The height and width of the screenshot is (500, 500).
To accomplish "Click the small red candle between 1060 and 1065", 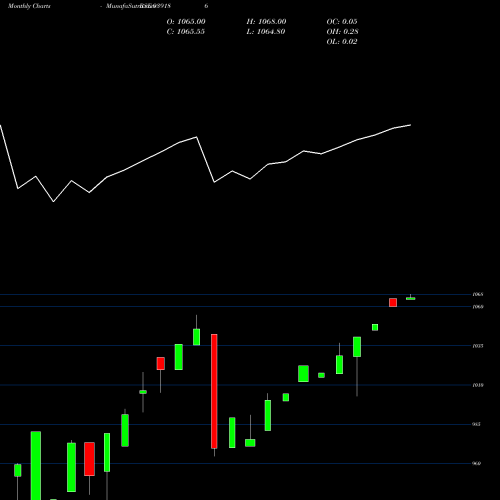I will (393, 302).
